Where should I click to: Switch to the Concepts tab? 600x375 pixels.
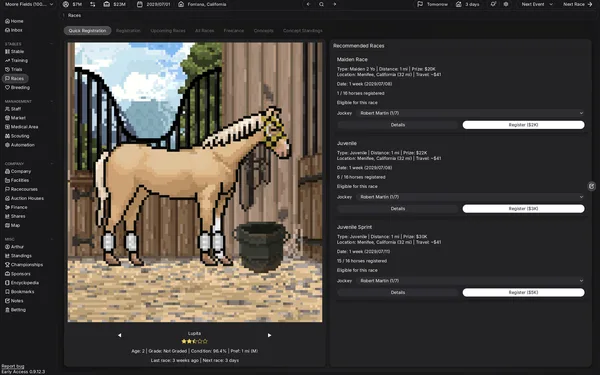point(264,31)
